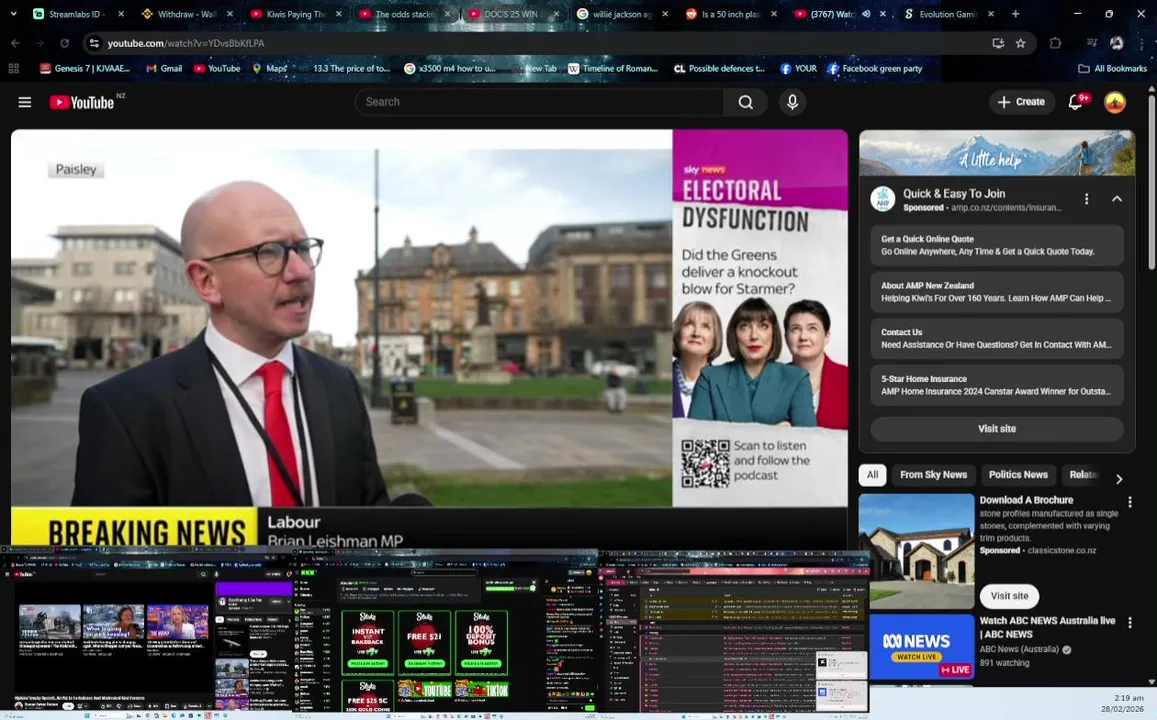Close the Kiwis Paying tab
The image size is (1157, 720).
pyautogui.click(x=339, y=14)
